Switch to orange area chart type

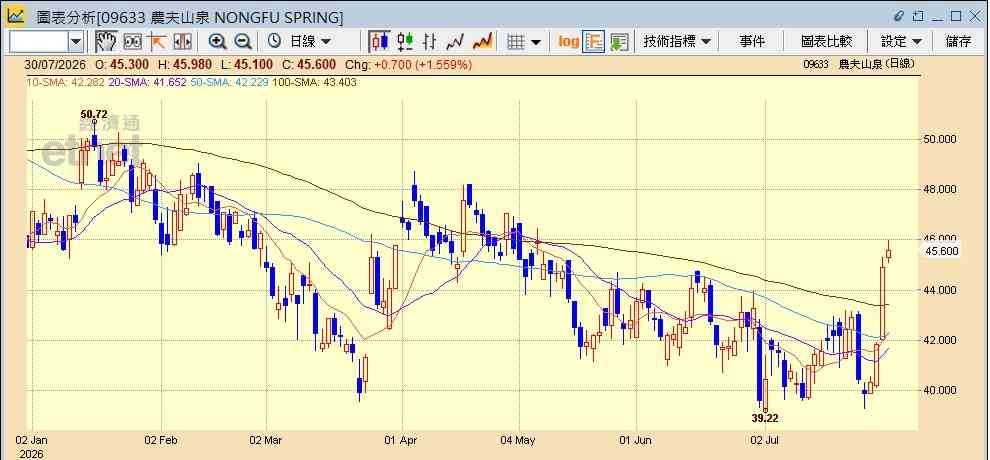[x=482, y=42]
